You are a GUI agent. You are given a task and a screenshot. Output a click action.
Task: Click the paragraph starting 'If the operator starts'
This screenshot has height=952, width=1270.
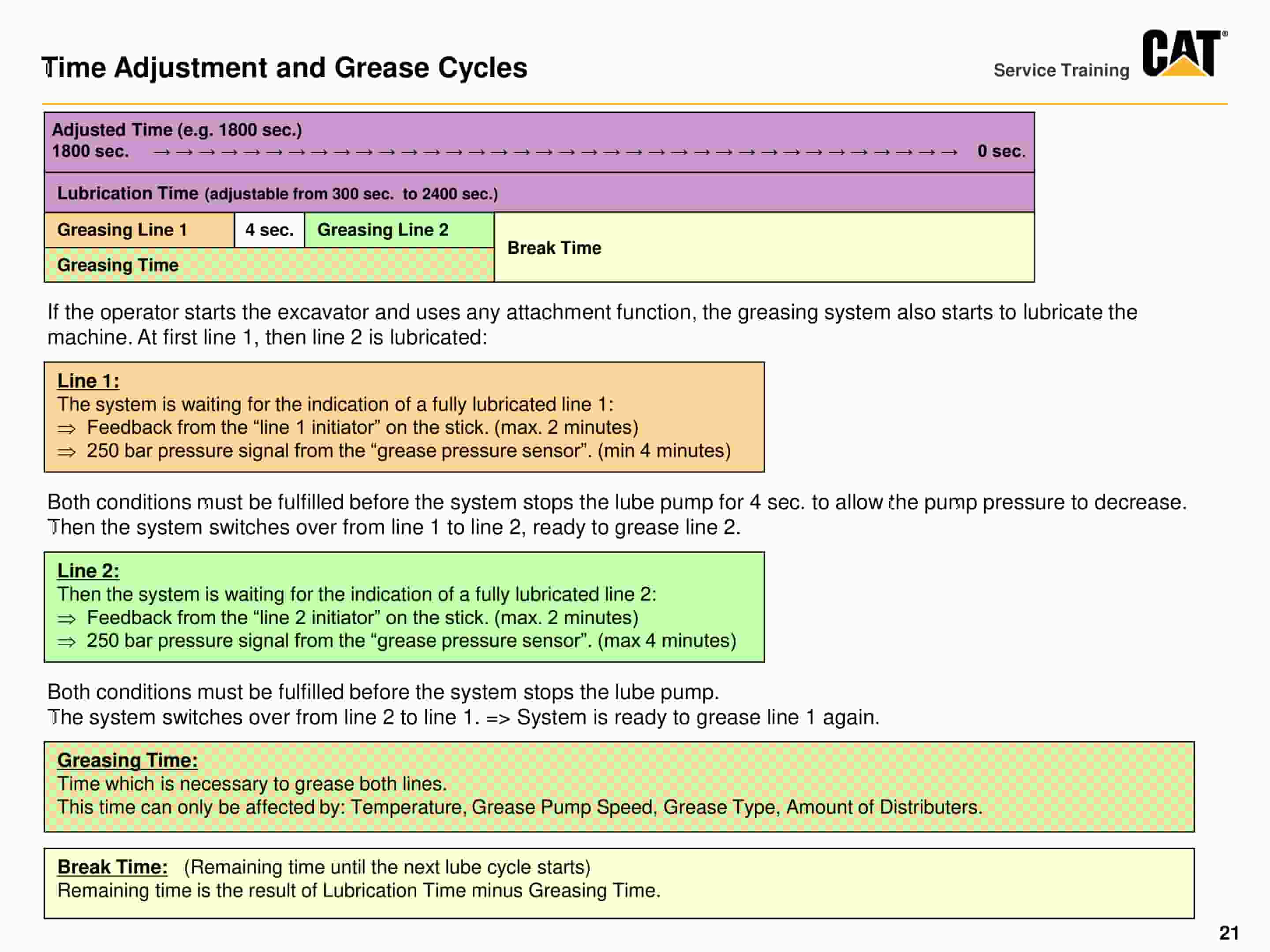point(592,325)
